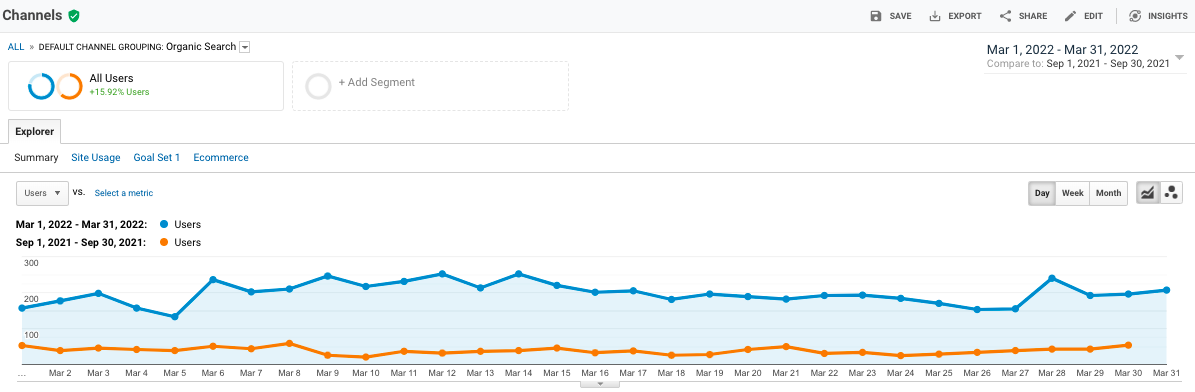The width and height of the screenshot is (1195, 392).
Task: Select Day granularity
Action: coord(1042,193)
